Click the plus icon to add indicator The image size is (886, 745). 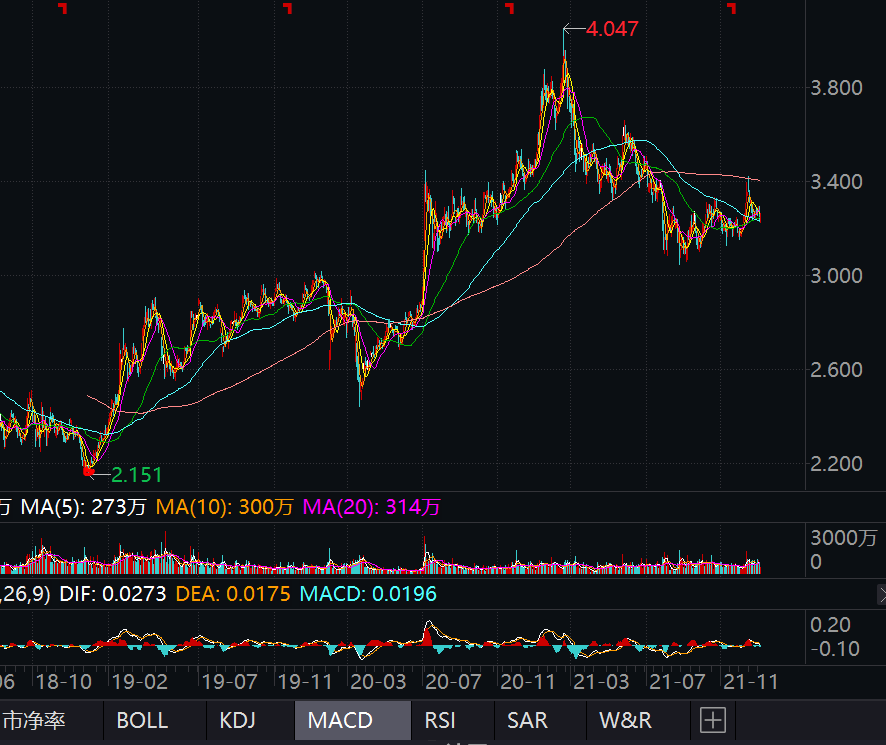click(x=712, y=720)
